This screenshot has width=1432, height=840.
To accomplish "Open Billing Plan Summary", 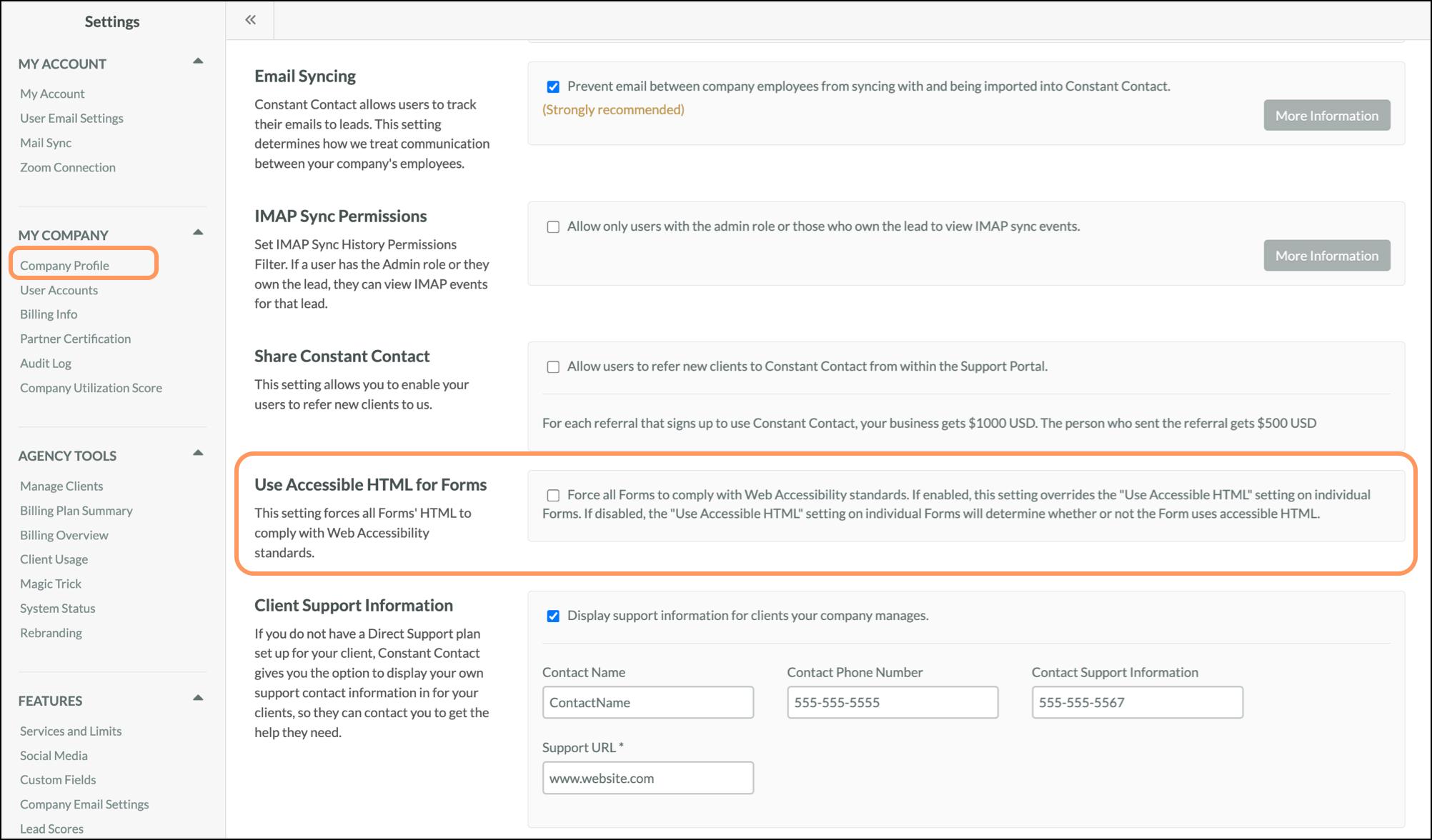I will point(76,511).
